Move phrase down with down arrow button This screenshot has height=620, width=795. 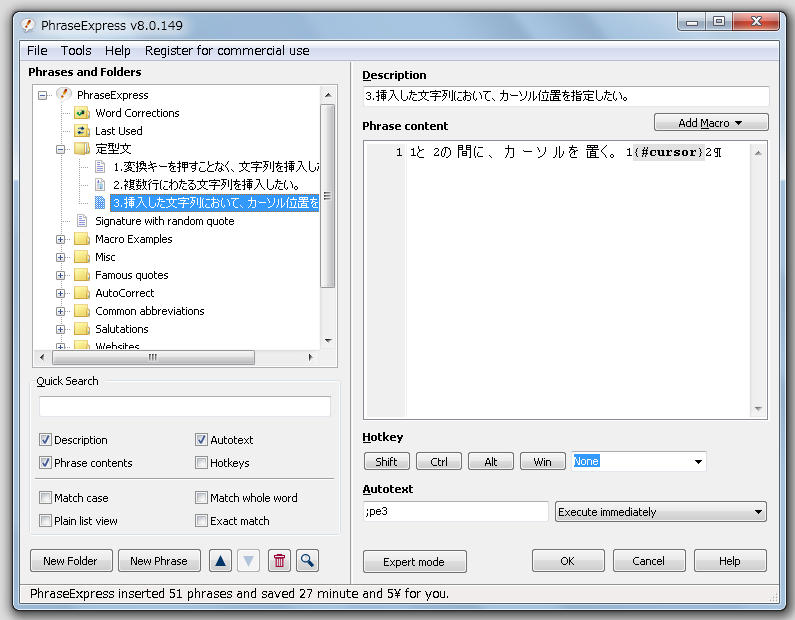[248, 561]
